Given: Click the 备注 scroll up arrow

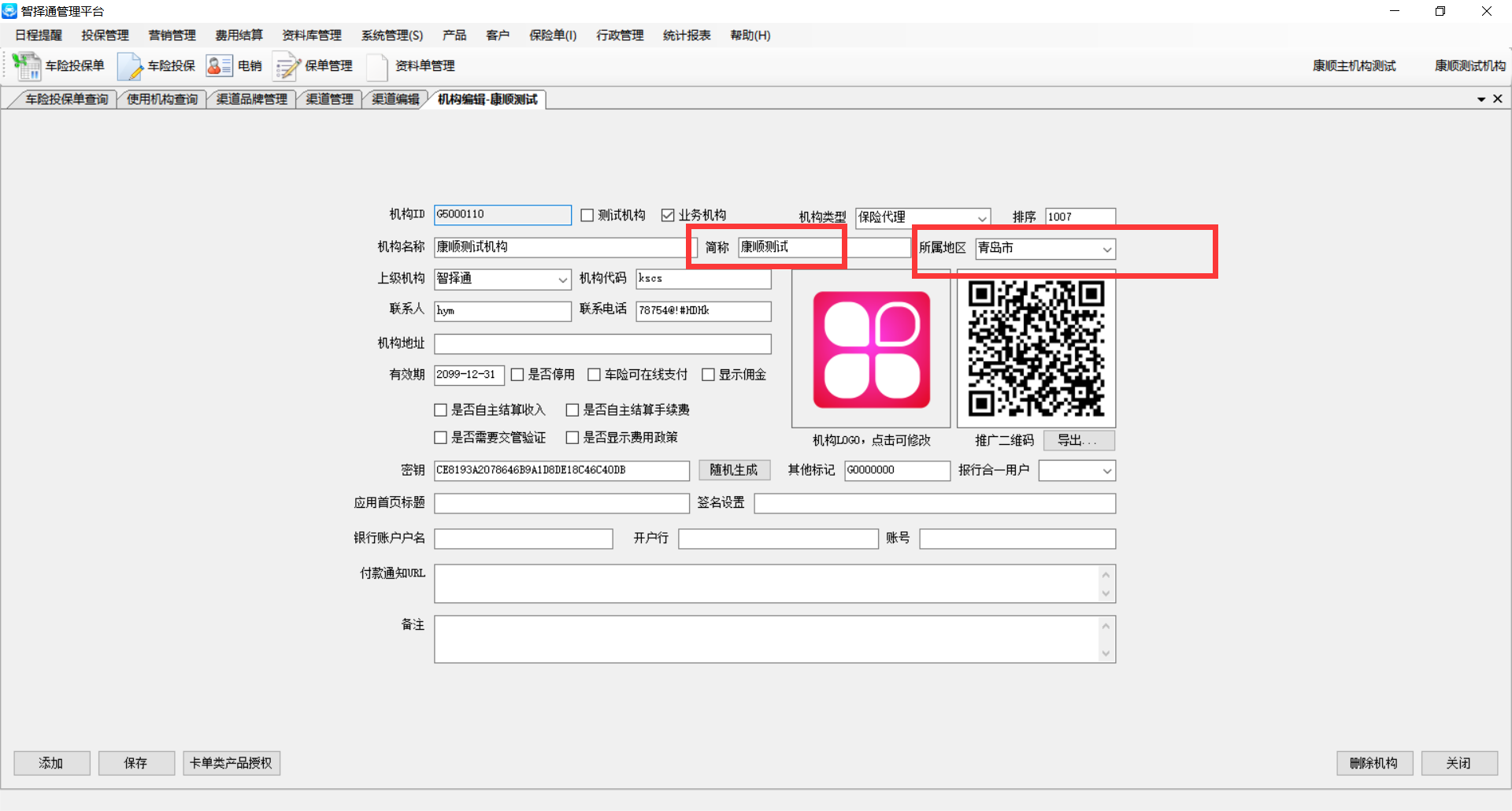Looking at the screenshot, I should (1106, 626).
